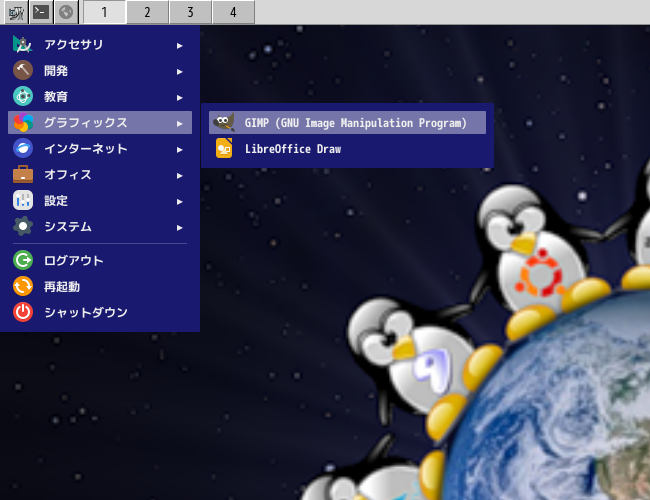Open the インターネット menu category
650x500 pixels.
[x=100, y=149]
